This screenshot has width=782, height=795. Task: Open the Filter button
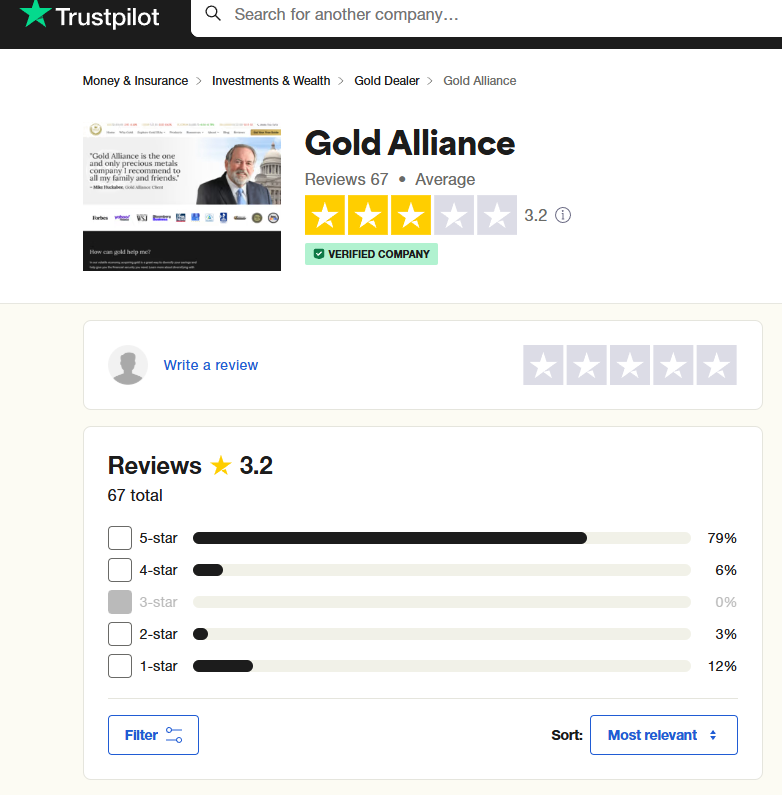point(153,735)
